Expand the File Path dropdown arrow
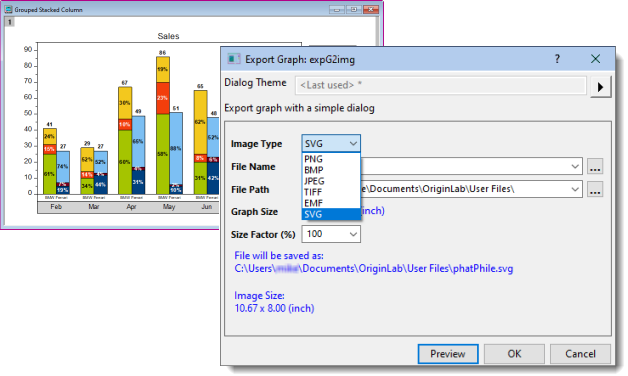Screen dimensions: 628x376 pyautogui.click(x=575, y=189)
